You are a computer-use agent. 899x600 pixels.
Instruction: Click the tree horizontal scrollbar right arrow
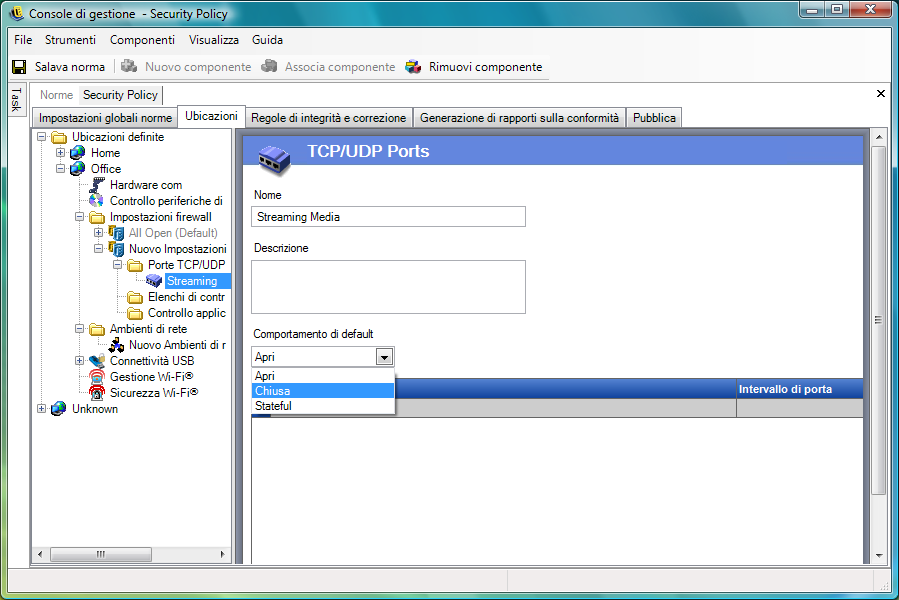click(222, 554)
